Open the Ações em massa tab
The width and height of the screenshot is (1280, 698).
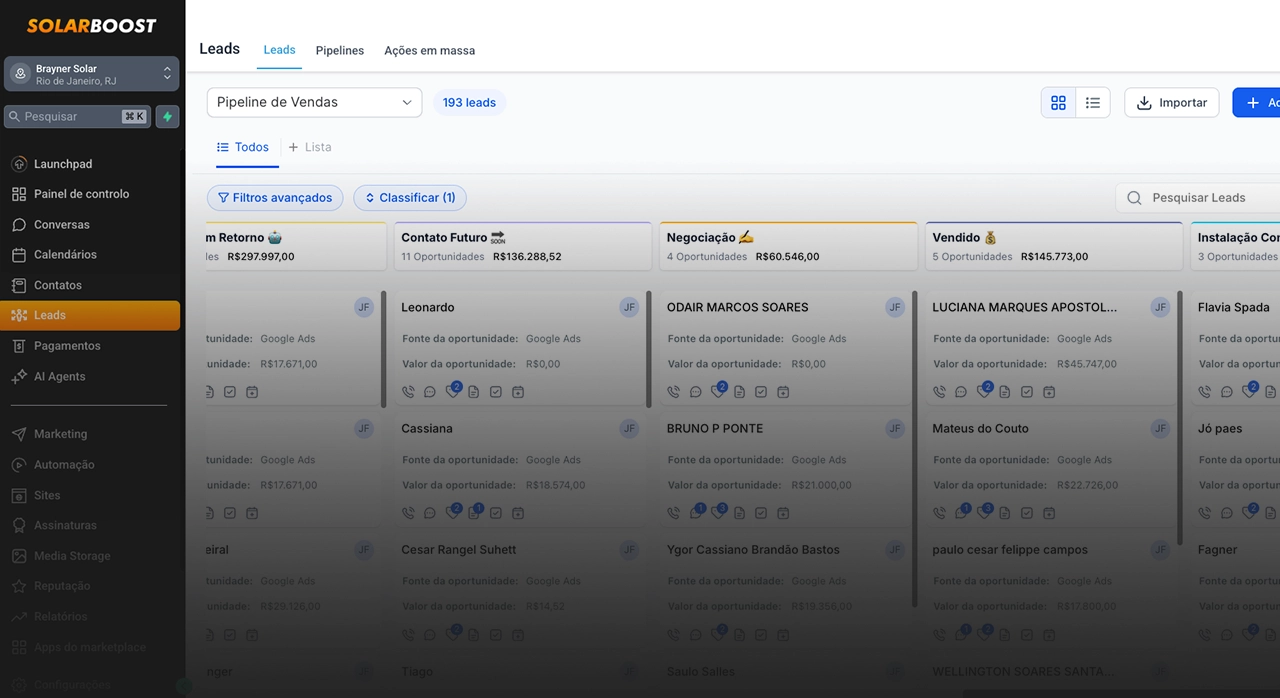430,50
